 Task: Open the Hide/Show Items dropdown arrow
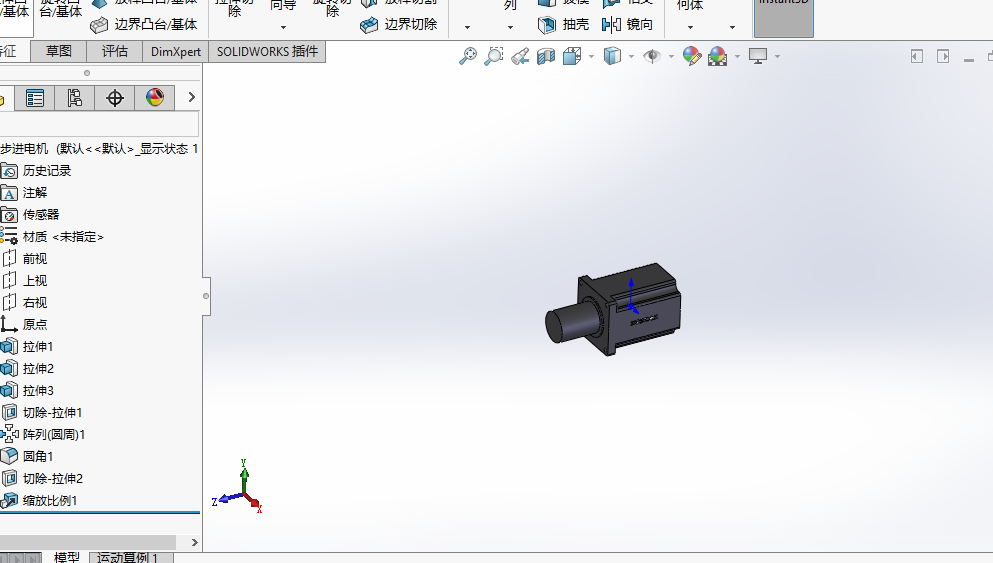pos(671,56)
